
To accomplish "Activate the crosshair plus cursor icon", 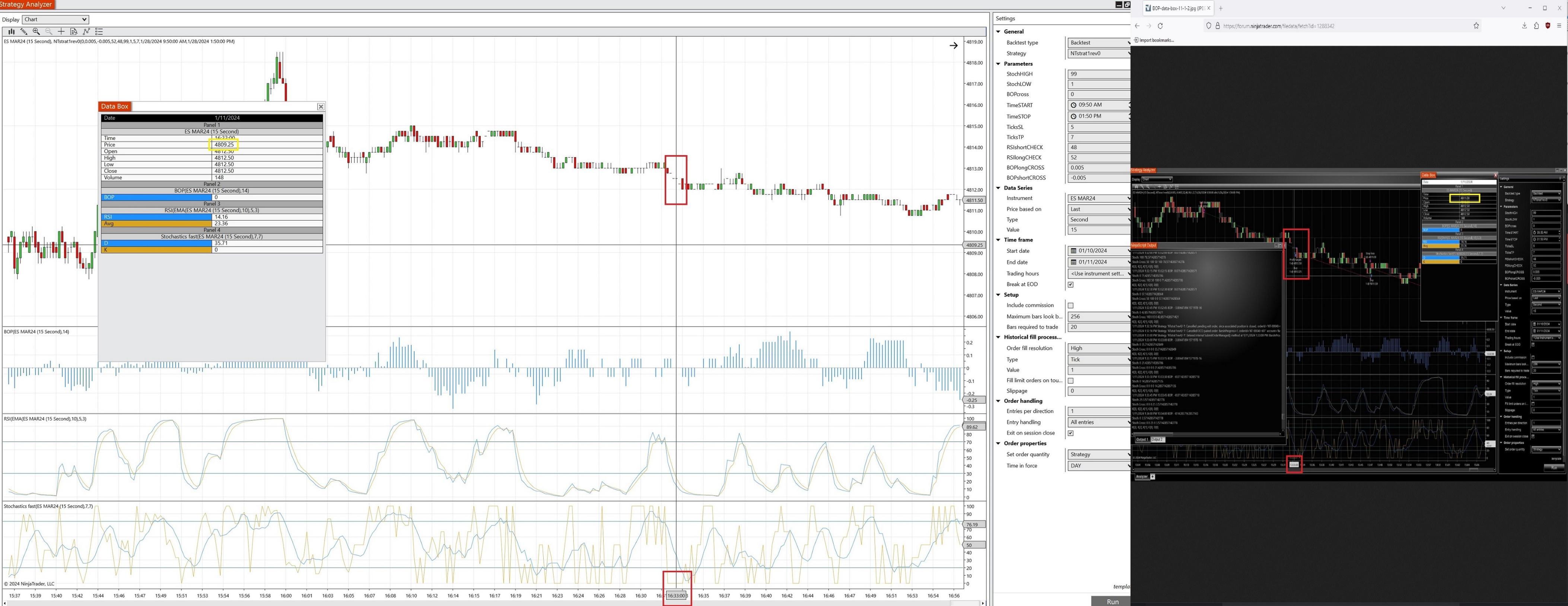I will coord(61,31).
